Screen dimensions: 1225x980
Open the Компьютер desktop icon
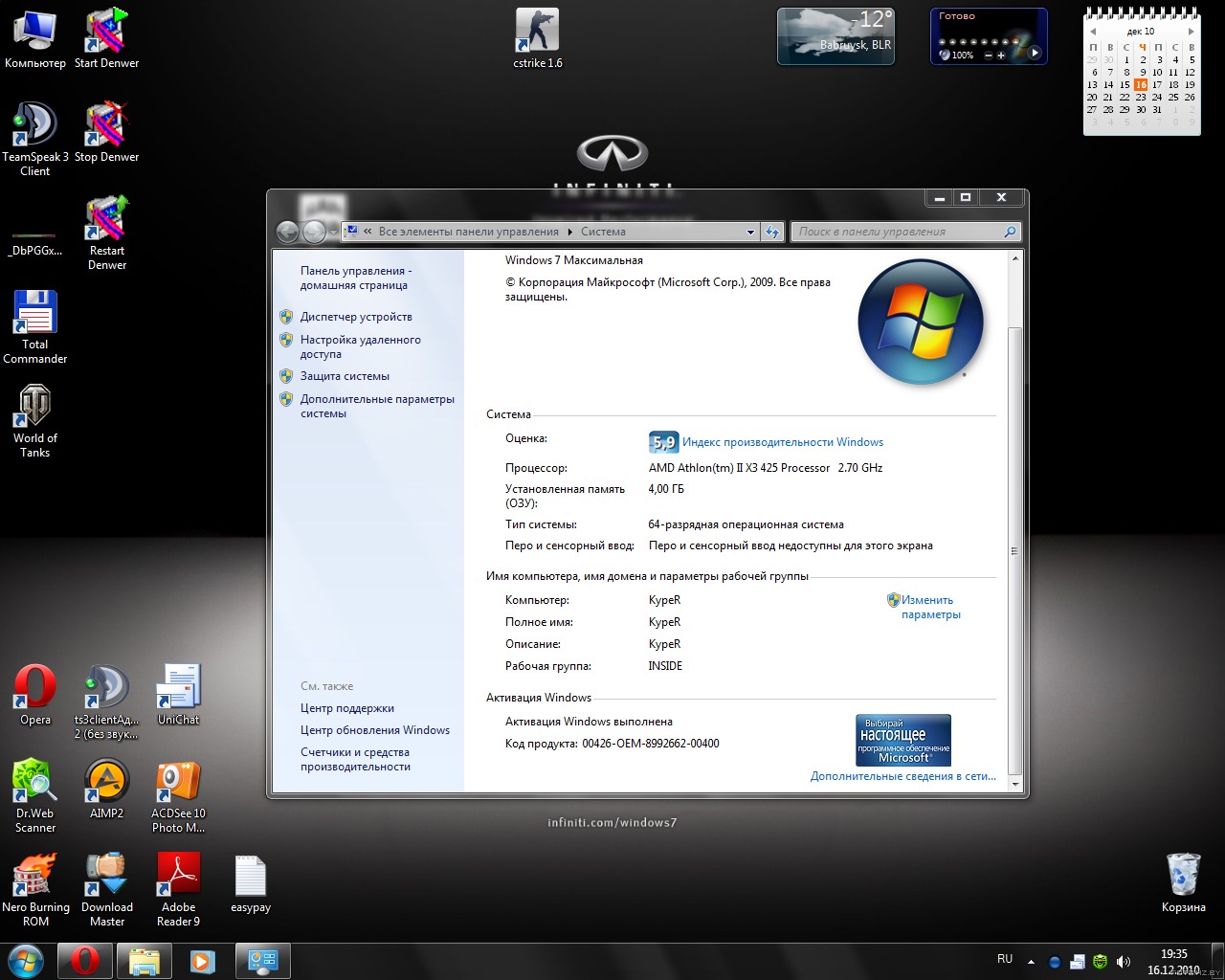[x=35, y=38]
